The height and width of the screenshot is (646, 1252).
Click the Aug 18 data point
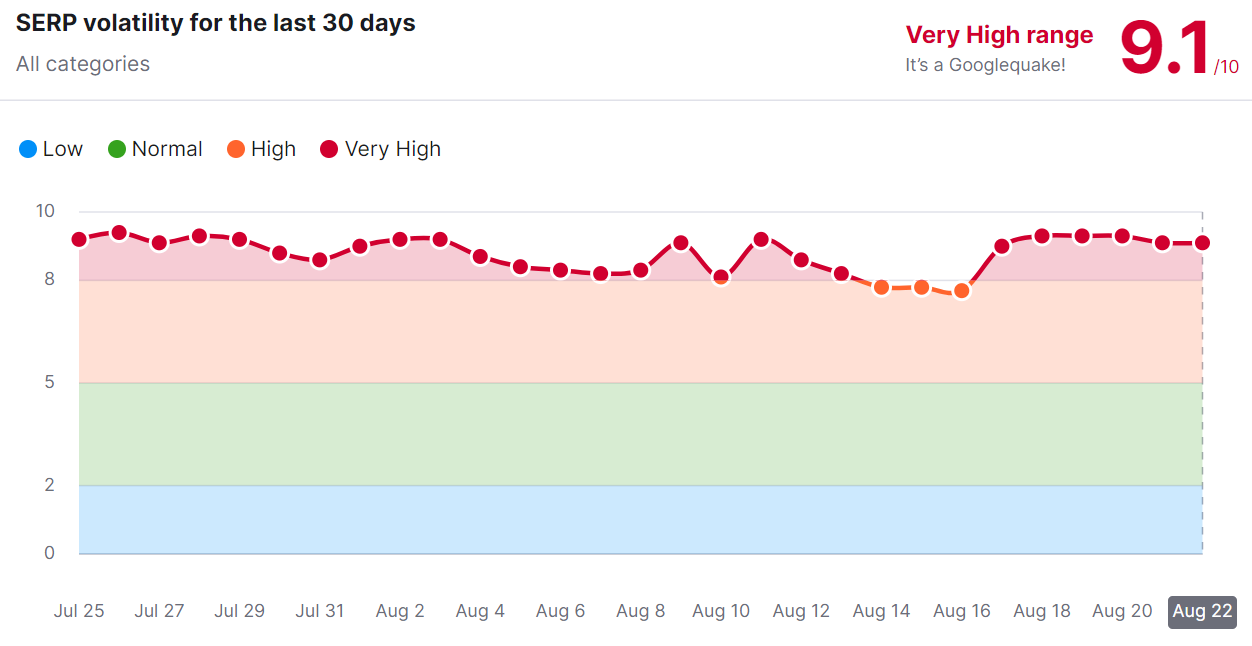point(1042,236)
